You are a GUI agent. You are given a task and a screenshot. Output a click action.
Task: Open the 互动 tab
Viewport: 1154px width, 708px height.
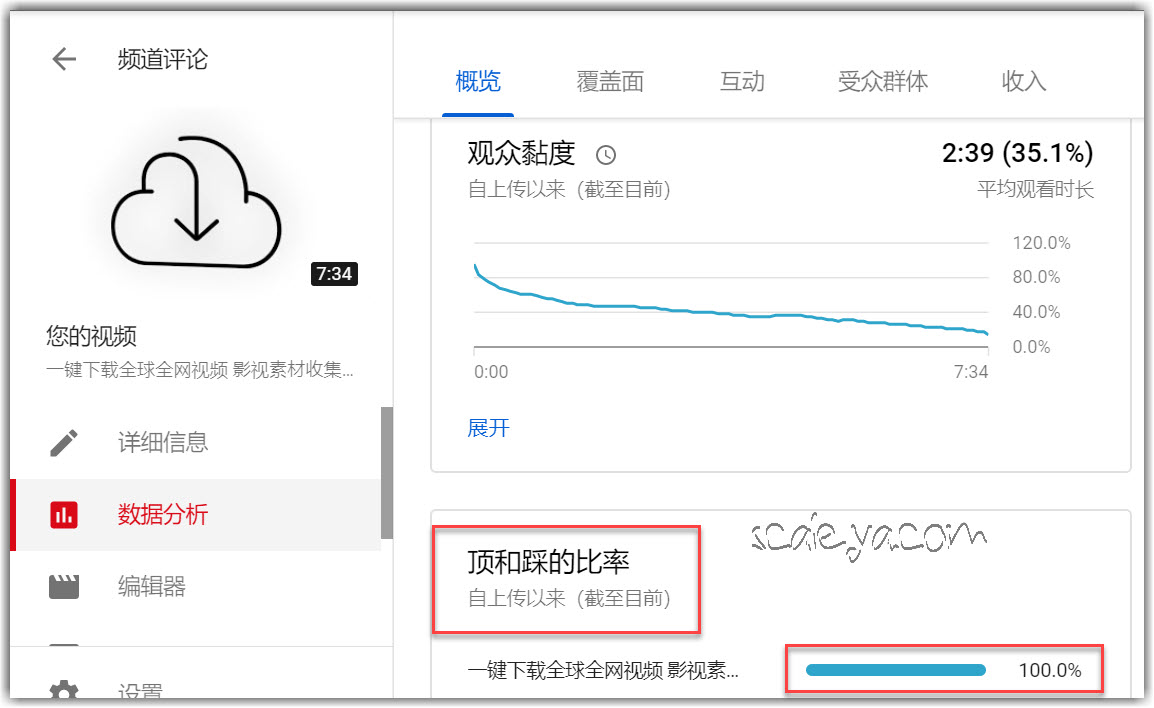tap(742, 82)
